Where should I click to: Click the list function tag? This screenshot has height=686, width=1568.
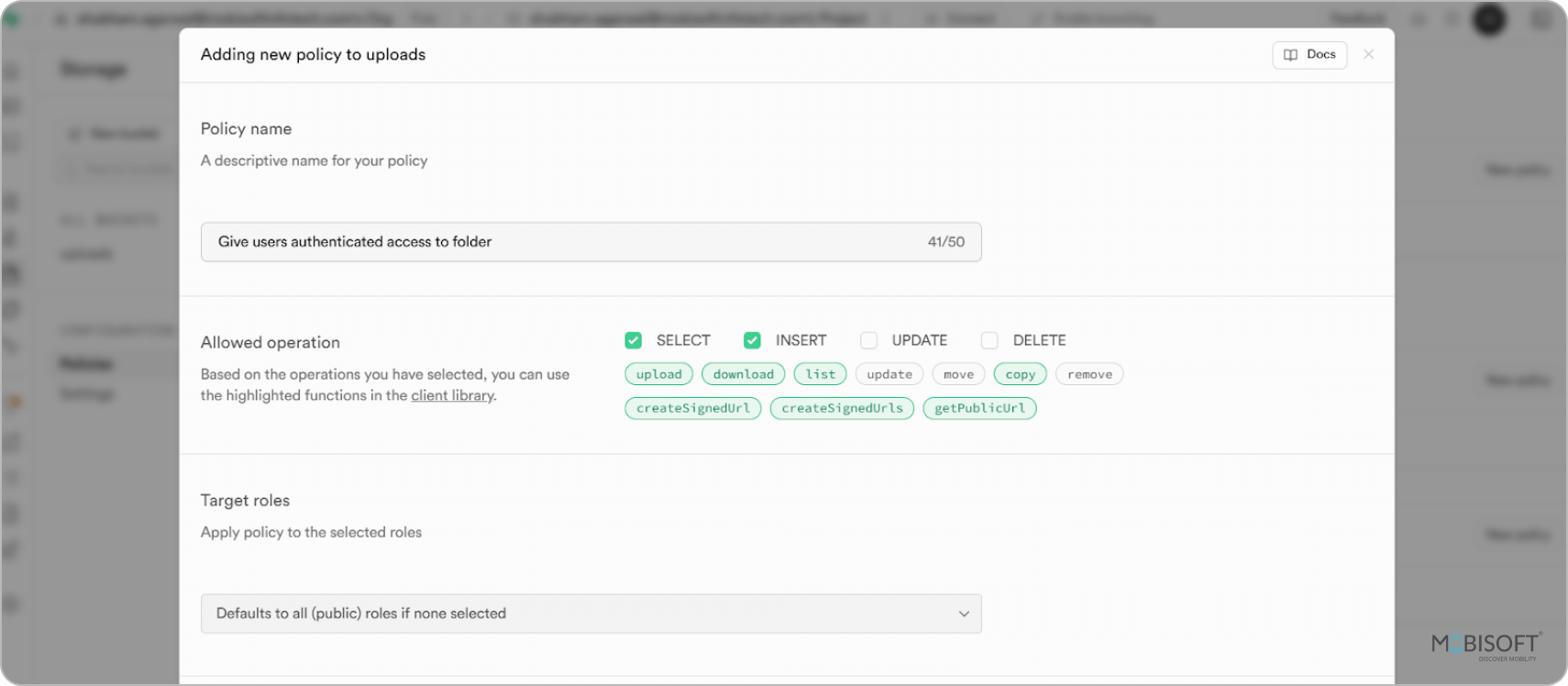[820, 374]
